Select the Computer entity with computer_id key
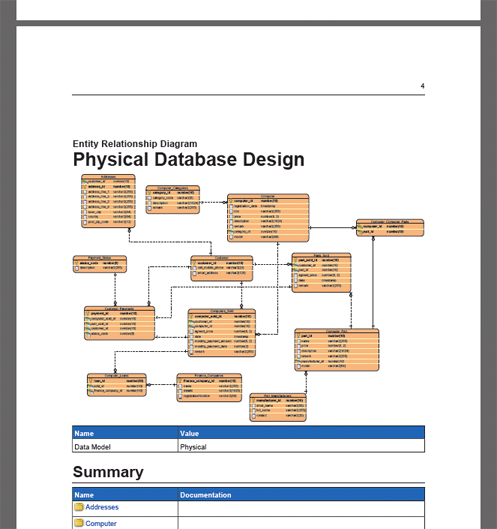497x529 pixels. tap(268, 218)
